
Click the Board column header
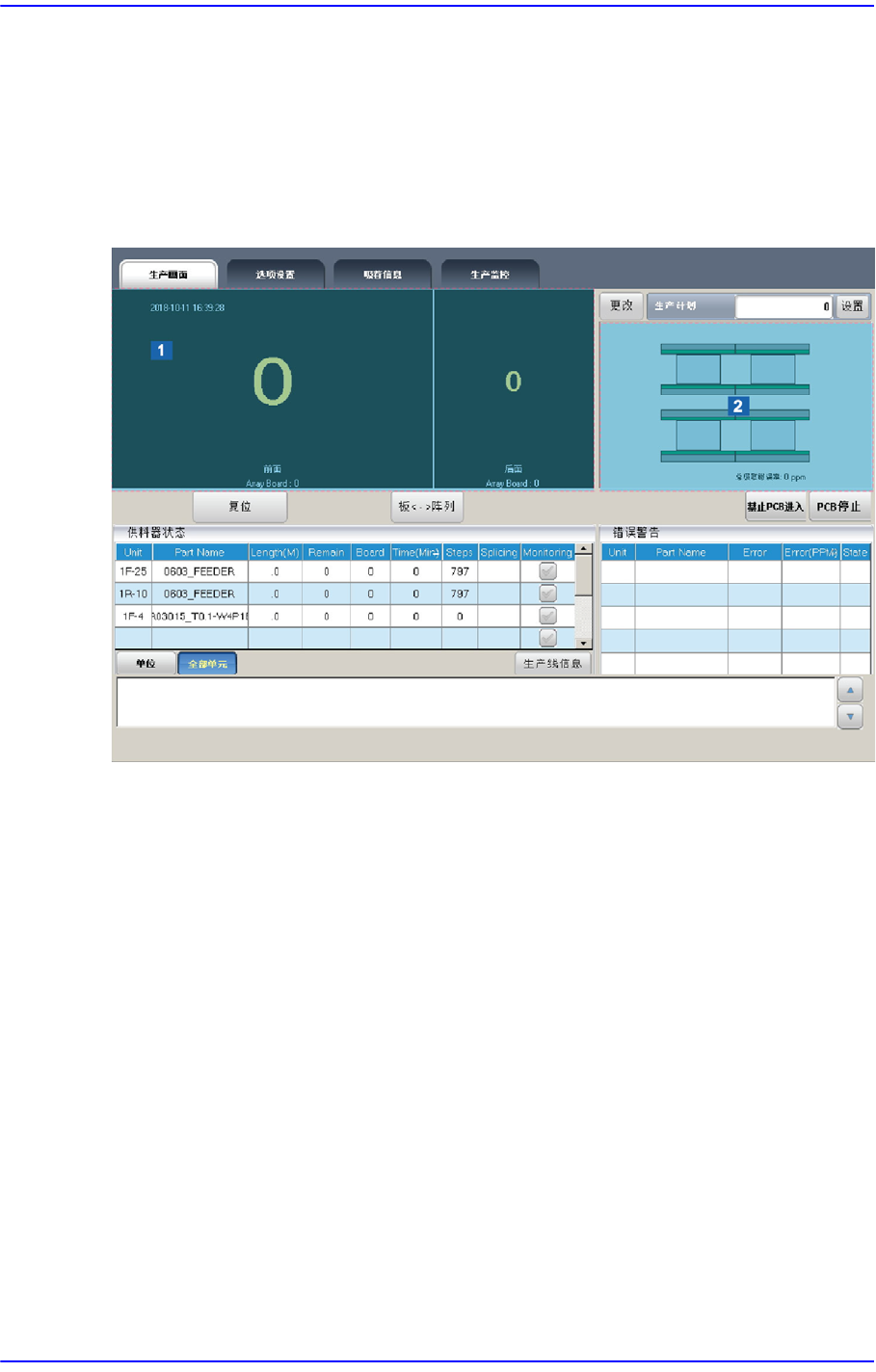[x=370, y=552]
